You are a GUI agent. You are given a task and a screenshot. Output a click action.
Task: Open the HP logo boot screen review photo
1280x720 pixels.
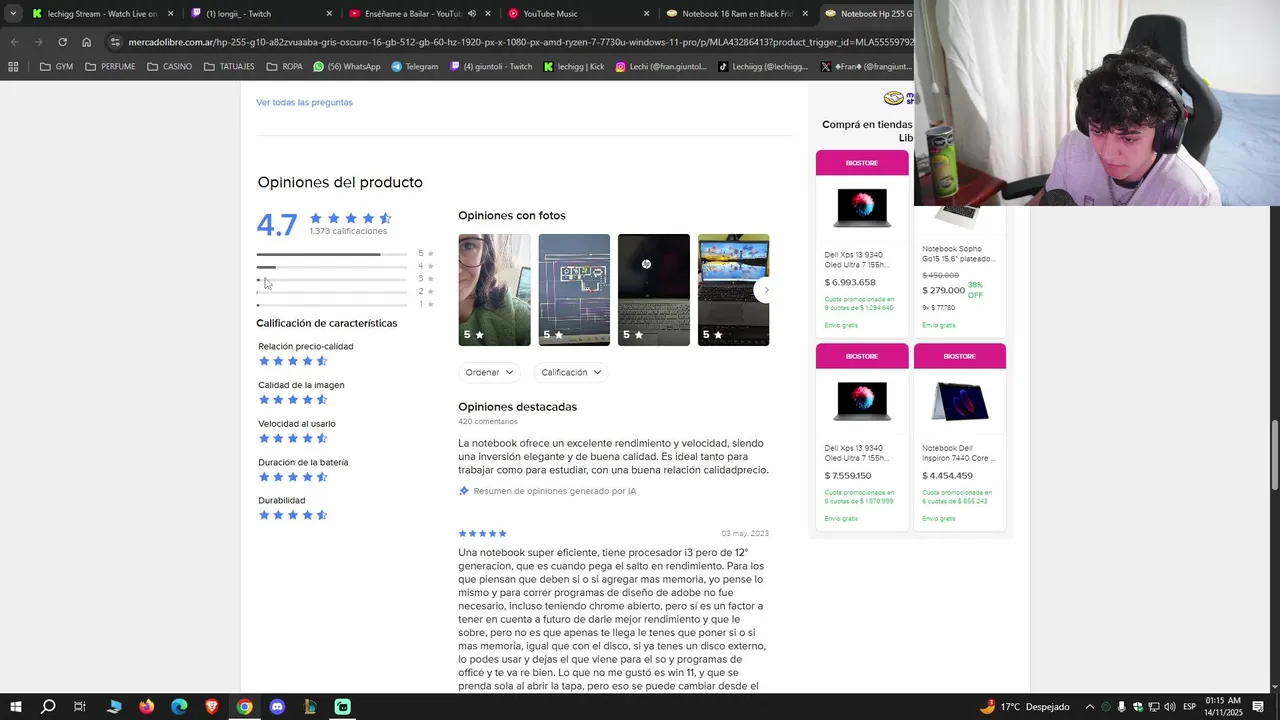653,290
